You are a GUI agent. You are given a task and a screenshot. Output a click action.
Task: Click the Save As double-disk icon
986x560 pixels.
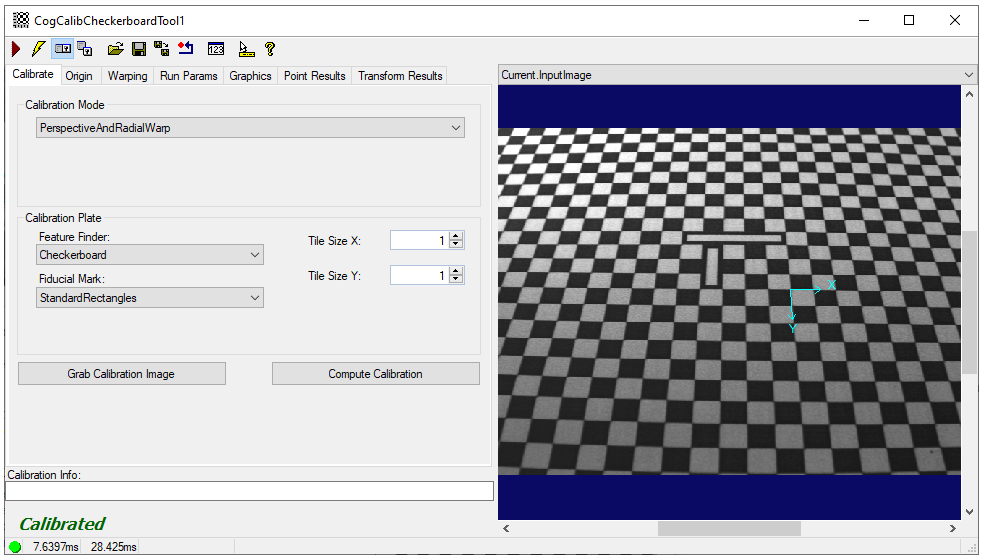(162, 48)
